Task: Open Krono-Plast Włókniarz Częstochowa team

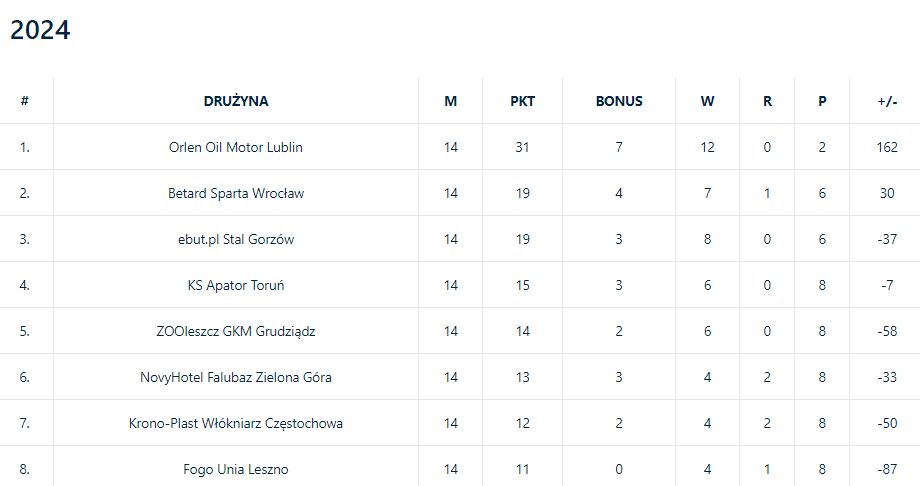Action: [x=236, y=423]
